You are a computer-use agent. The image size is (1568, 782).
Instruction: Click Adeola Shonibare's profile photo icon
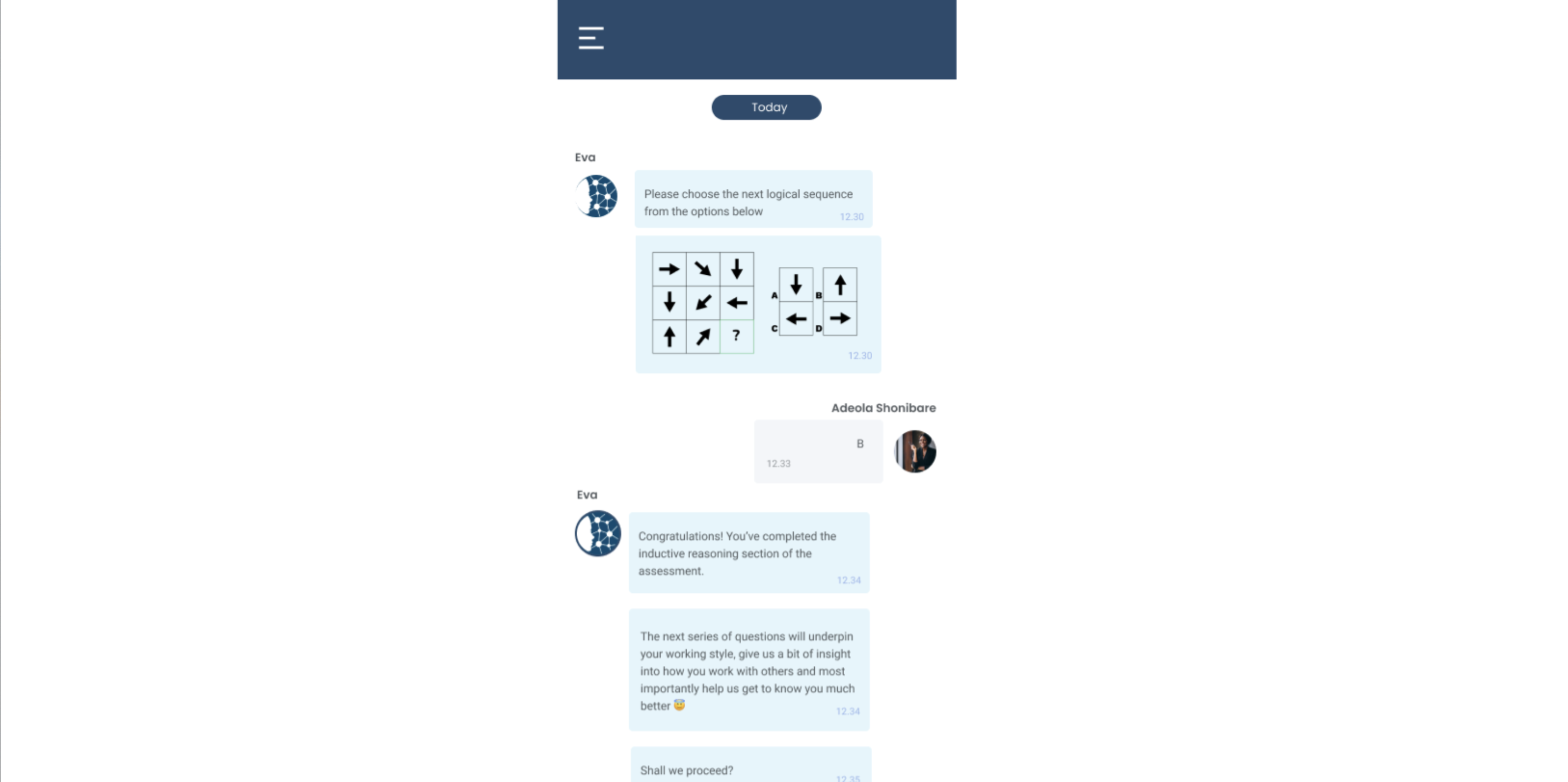[914, 451]
